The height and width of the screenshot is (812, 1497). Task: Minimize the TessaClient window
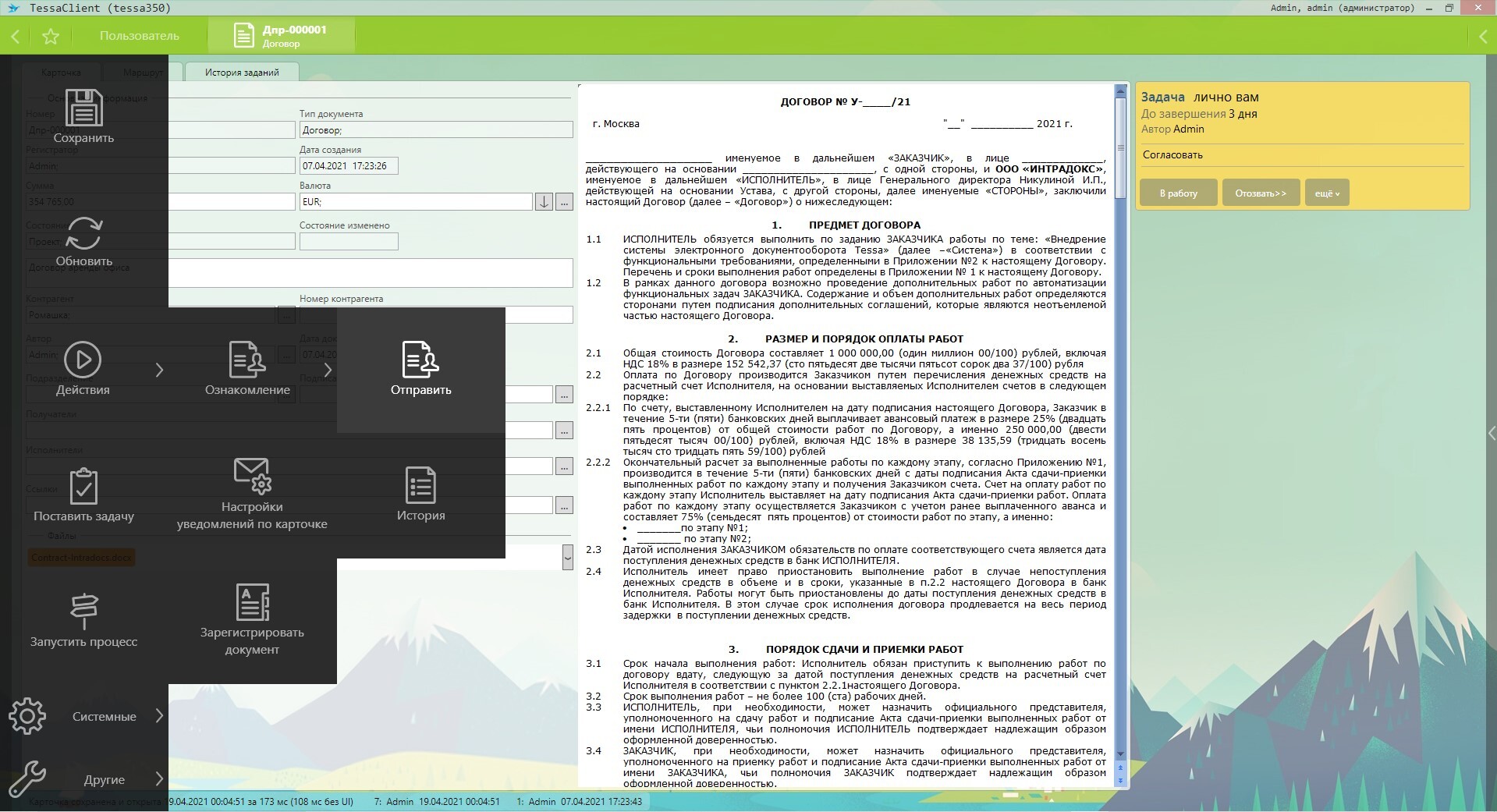coord(1430,8)
